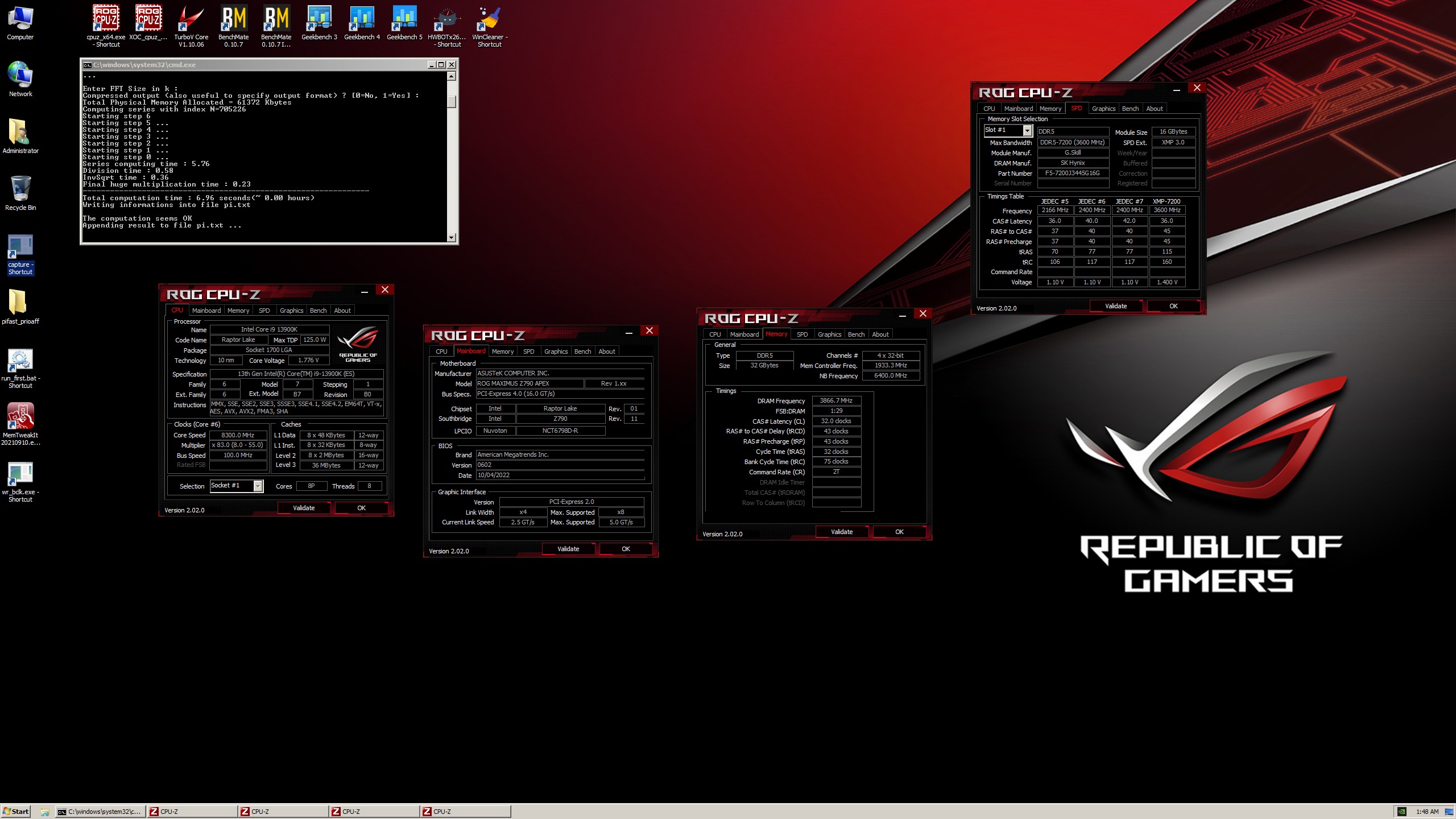Viewport: 1456px width, 819px height.
Task: Click Validate in the CPU window
Action: [304, 508]
